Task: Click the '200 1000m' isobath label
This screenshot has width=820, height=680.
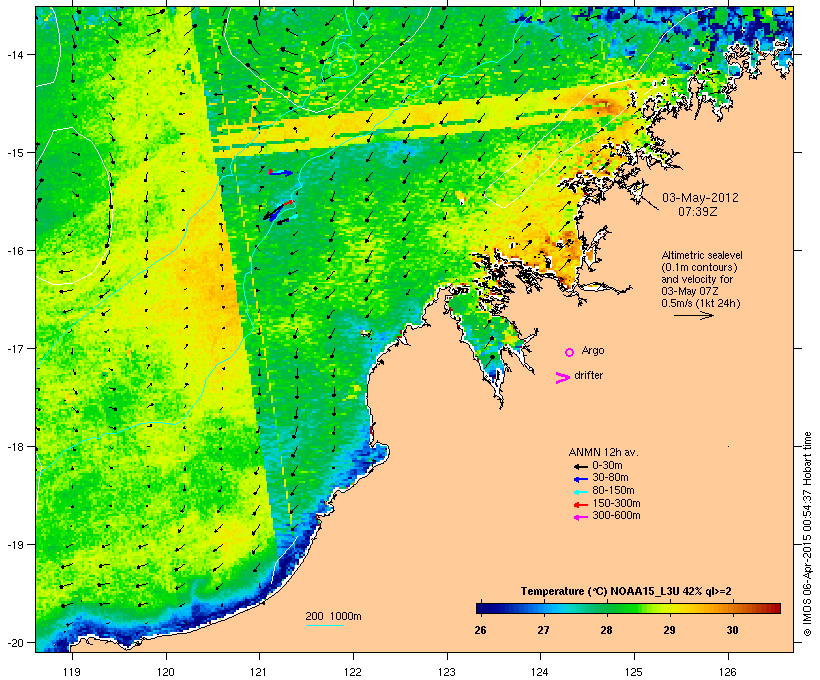Action: pos(333,616)
